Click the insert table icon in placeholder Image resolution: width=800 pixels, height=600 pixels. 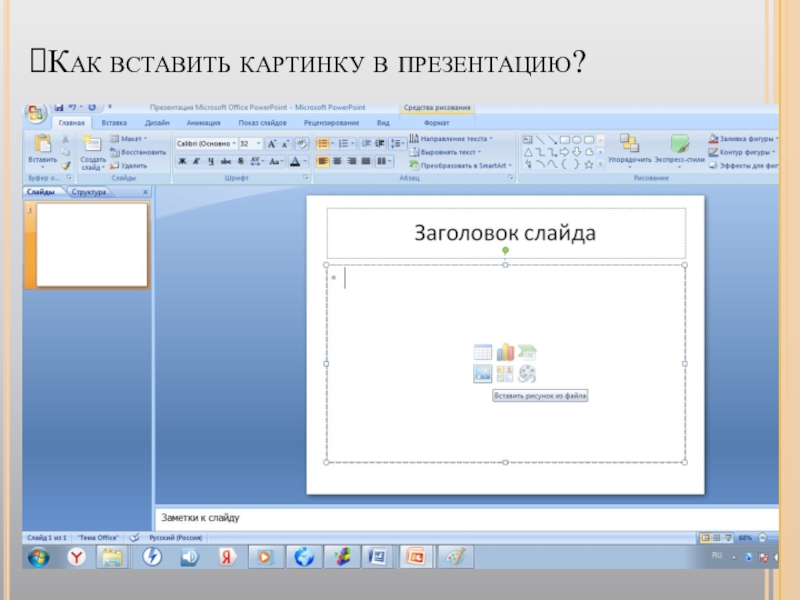[x=483, y=352]
